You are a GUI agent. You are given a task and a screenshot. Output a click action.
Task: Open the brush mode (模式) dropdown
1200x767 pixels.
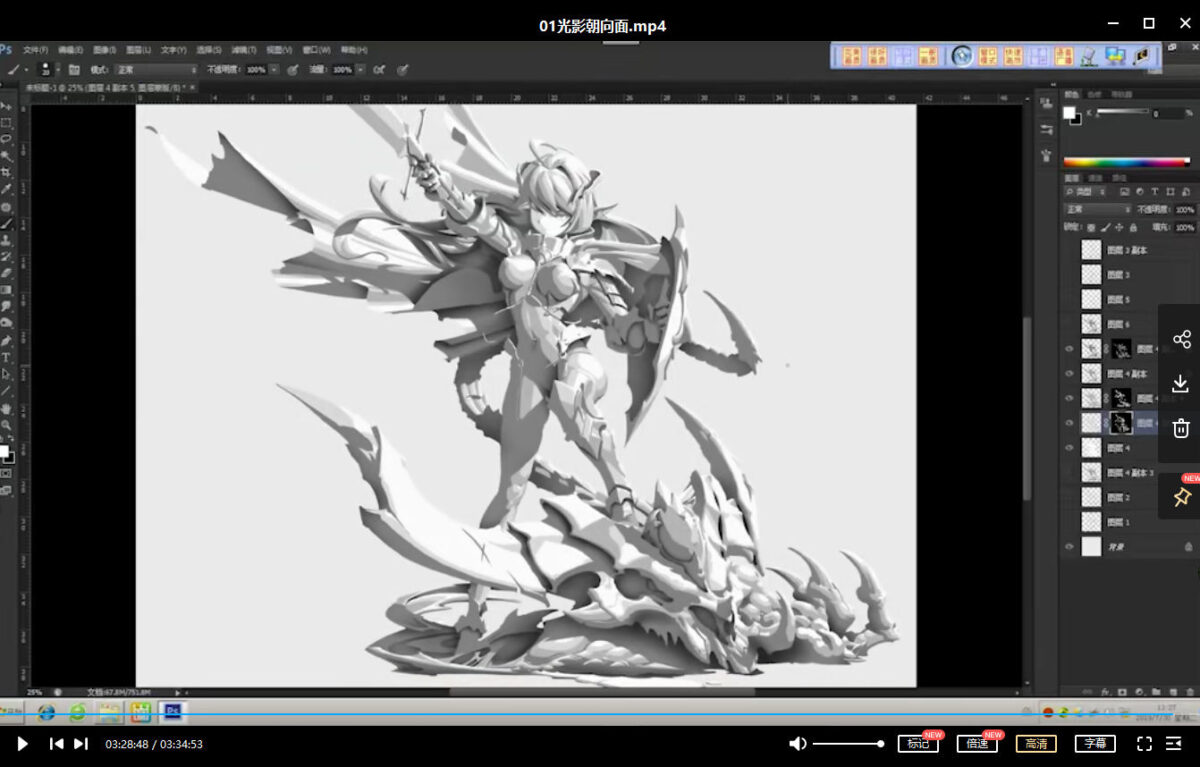pyautogui.click(x=156, y=70)
